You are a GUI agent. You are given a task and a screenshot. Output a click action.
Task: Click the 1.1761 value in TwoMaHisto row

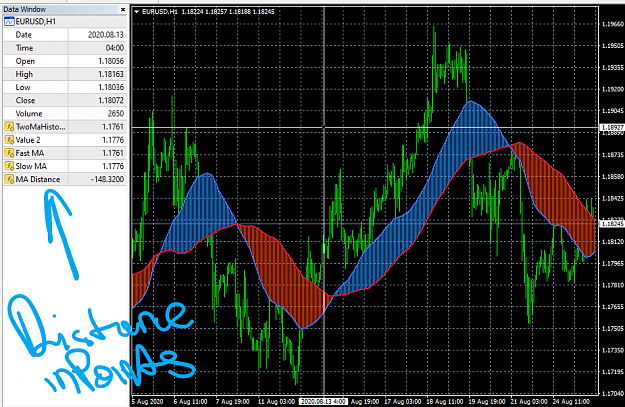click(x=113, y=127)
